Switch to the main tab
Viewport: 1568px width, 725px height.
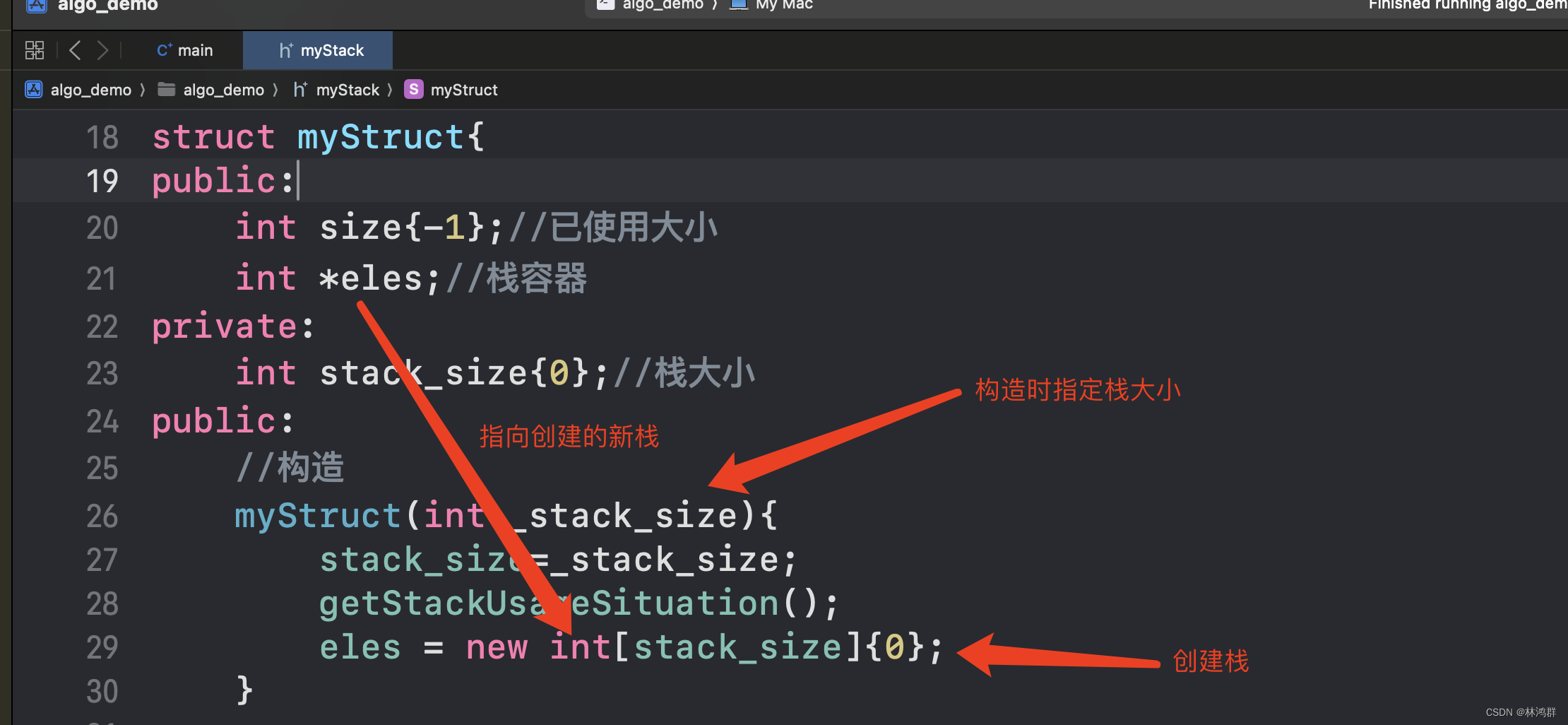click(195, 49)
